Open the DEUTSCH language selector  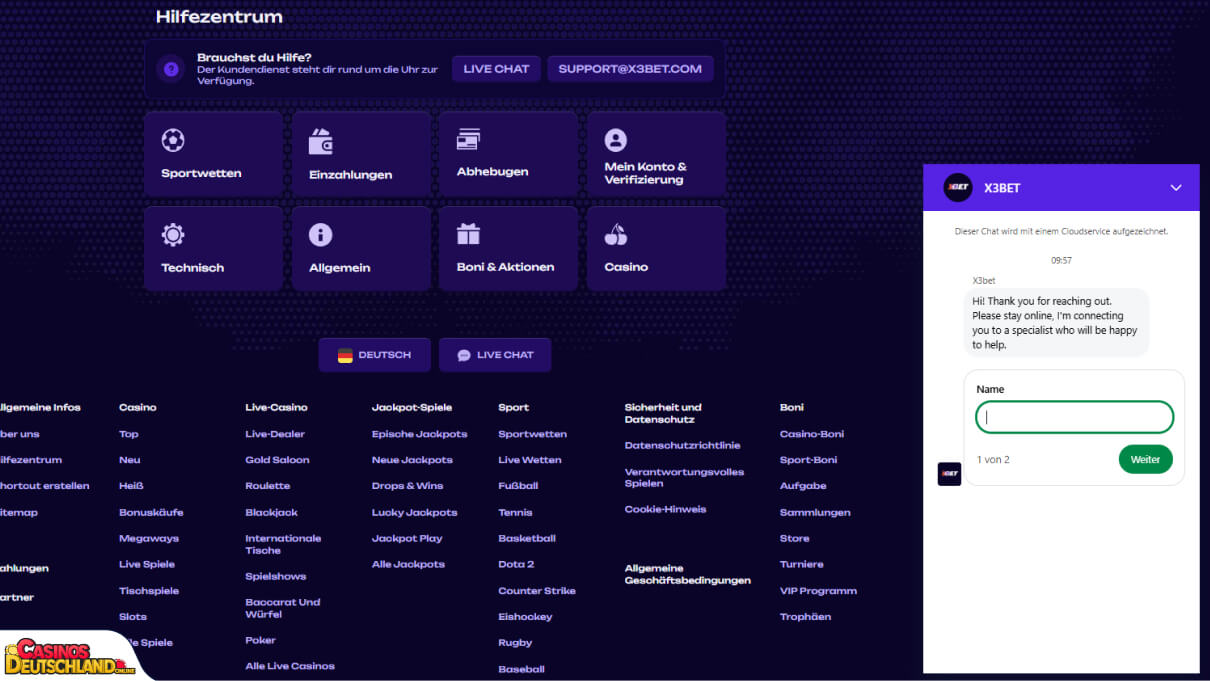coord(375,355)
